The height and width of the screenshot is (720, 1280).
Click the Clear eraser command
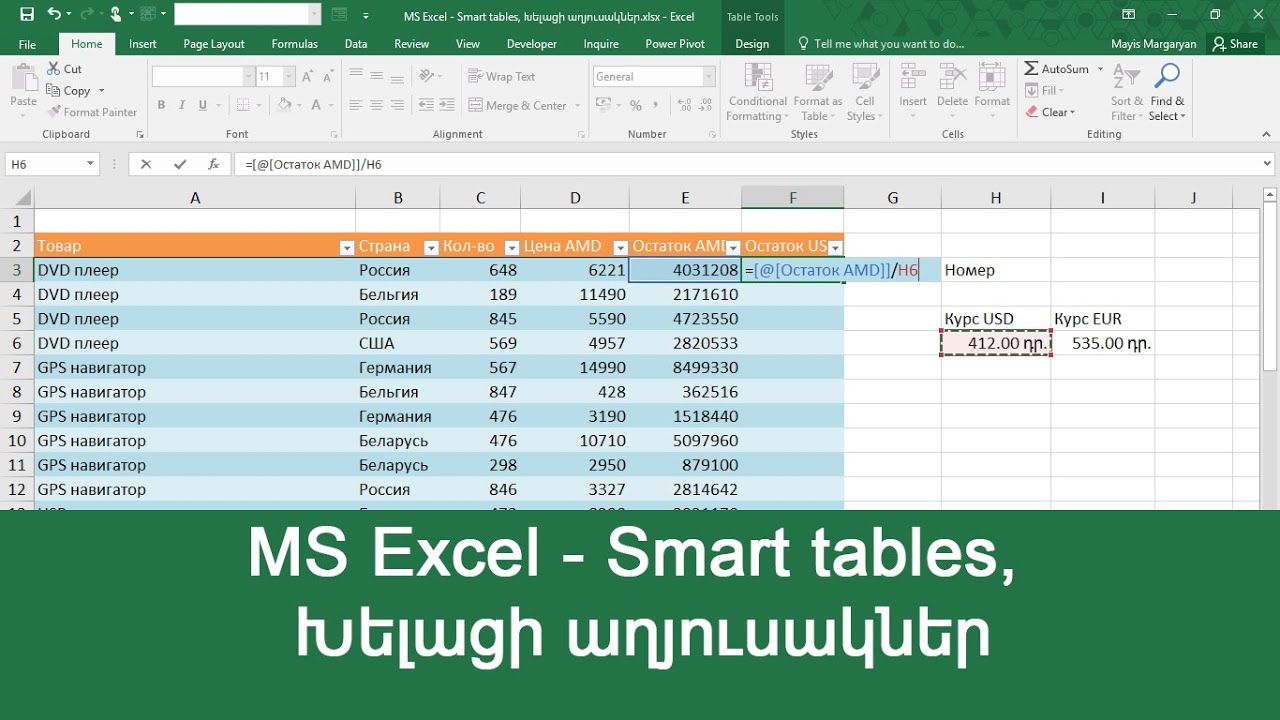click(1050, 112)
